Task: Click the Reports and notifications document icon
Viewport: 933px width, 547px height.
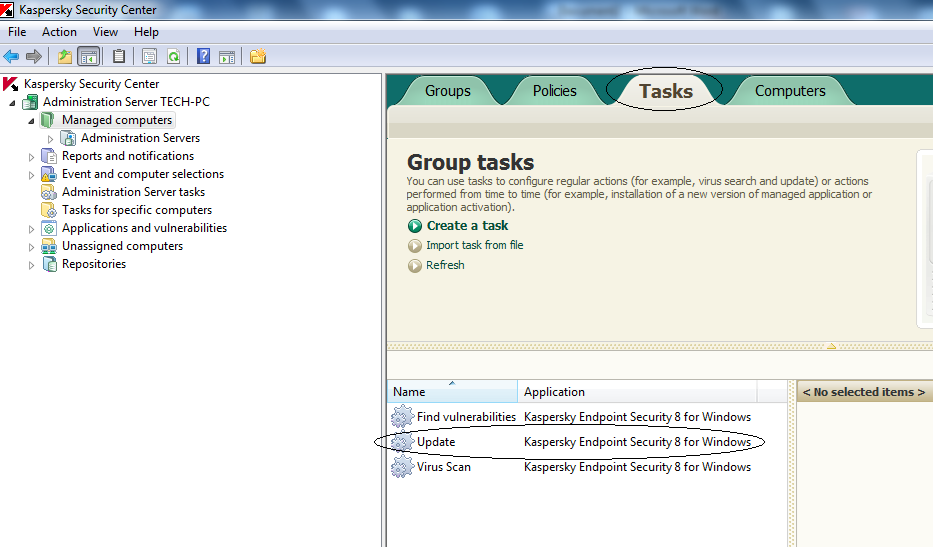Action: [49, 156]
